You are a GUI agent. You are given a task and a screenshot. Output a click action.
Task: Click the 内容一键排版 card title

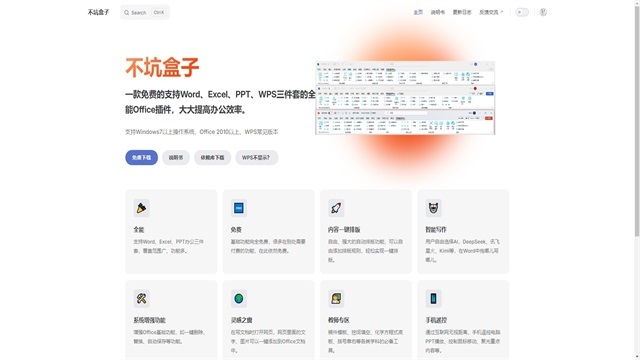[344, 229]
